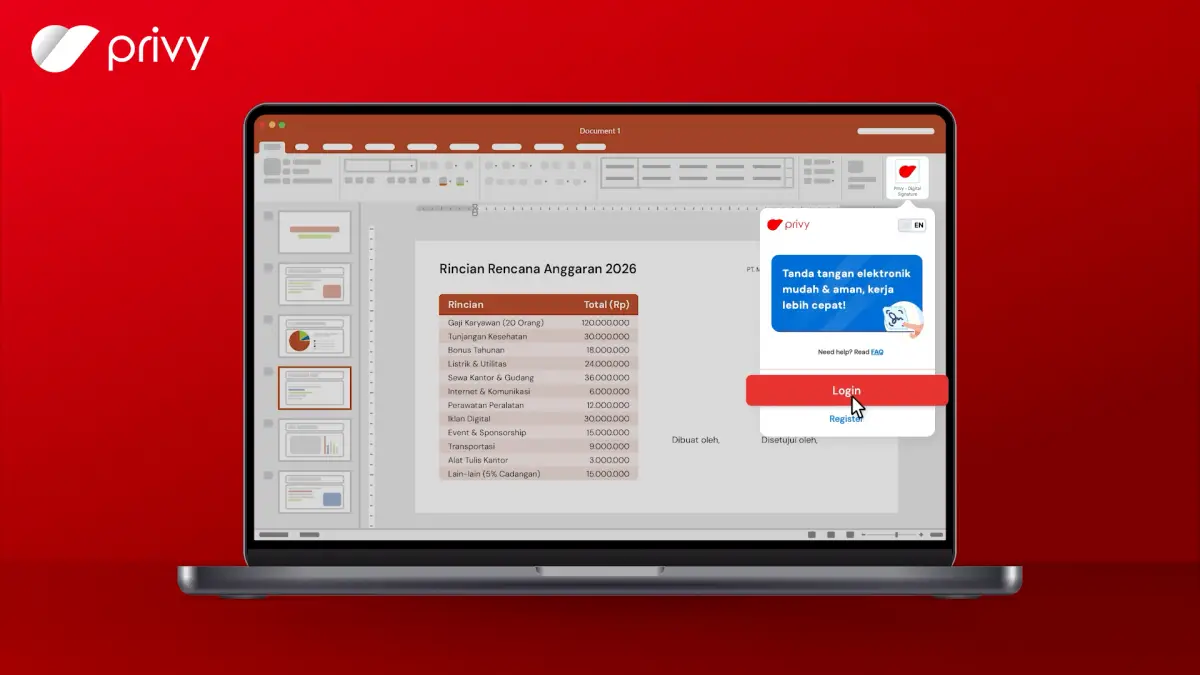
Task: Click the signature illustration on the blue banner
Action: pyautogui.click(x=900, y=318)
